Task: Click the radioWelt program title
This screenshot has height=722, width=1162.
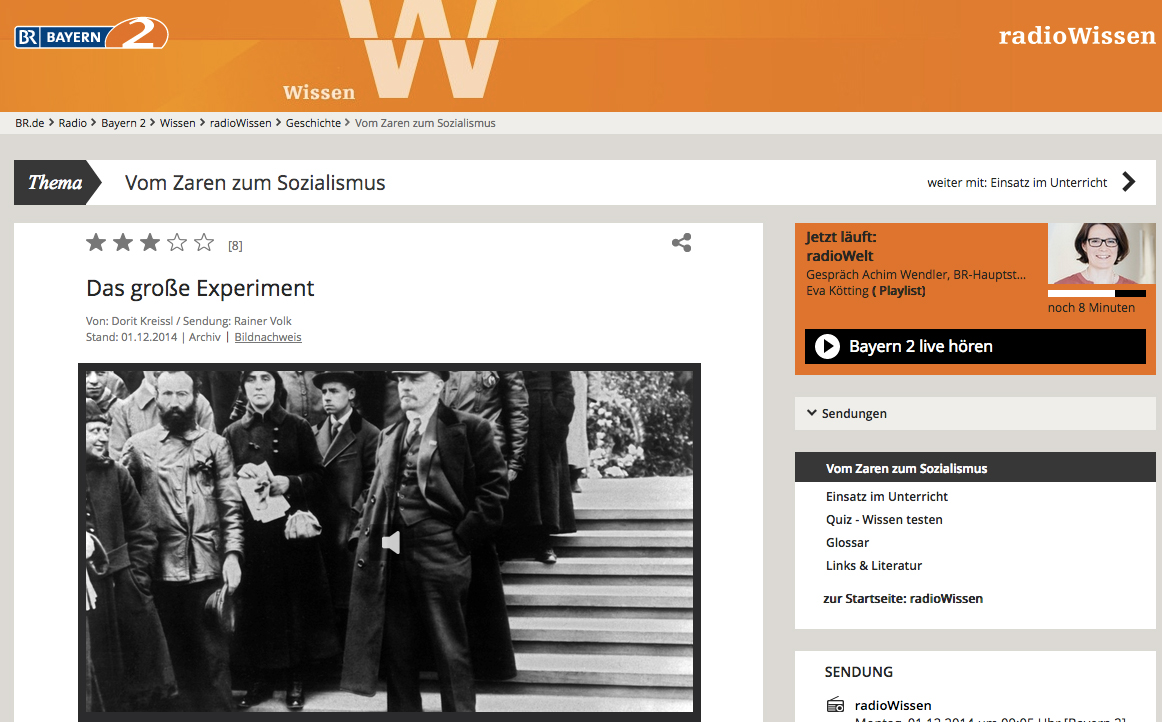Action: [x=840, y=256]
